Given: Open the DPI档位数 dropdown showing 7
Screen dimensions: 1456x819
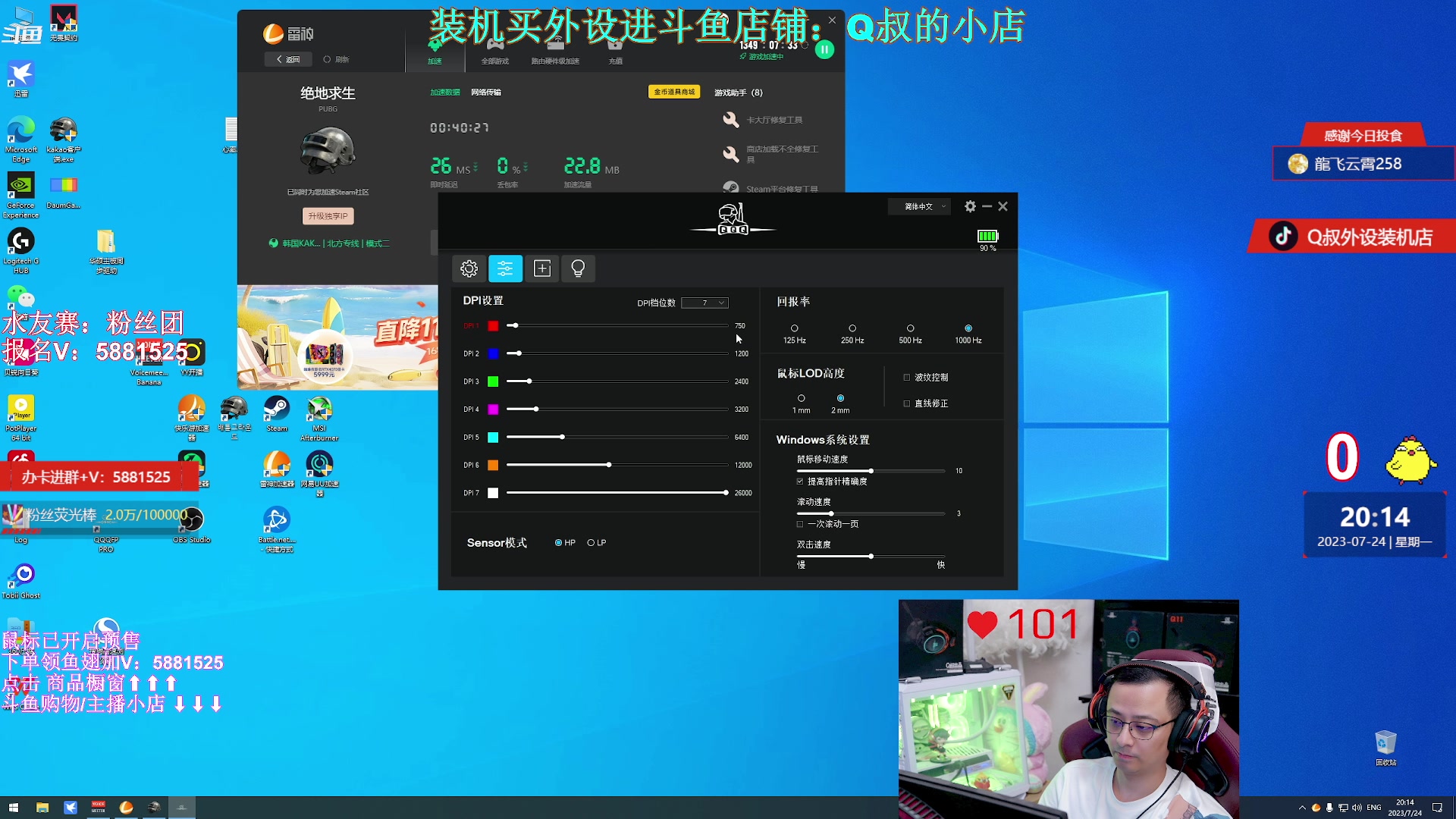Looking at the screenshot, I should tap(704, 303).
